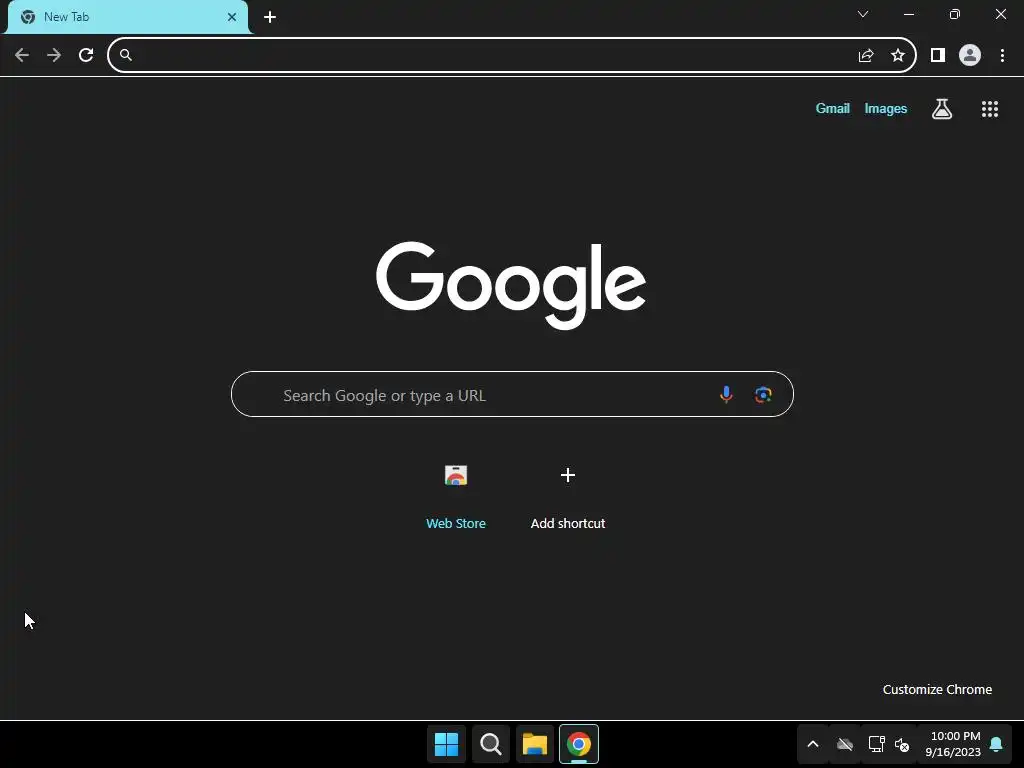The image size is (1024, 768).
Task: Toggle the Chrome side panel
Action: click(x=938, y=56)
